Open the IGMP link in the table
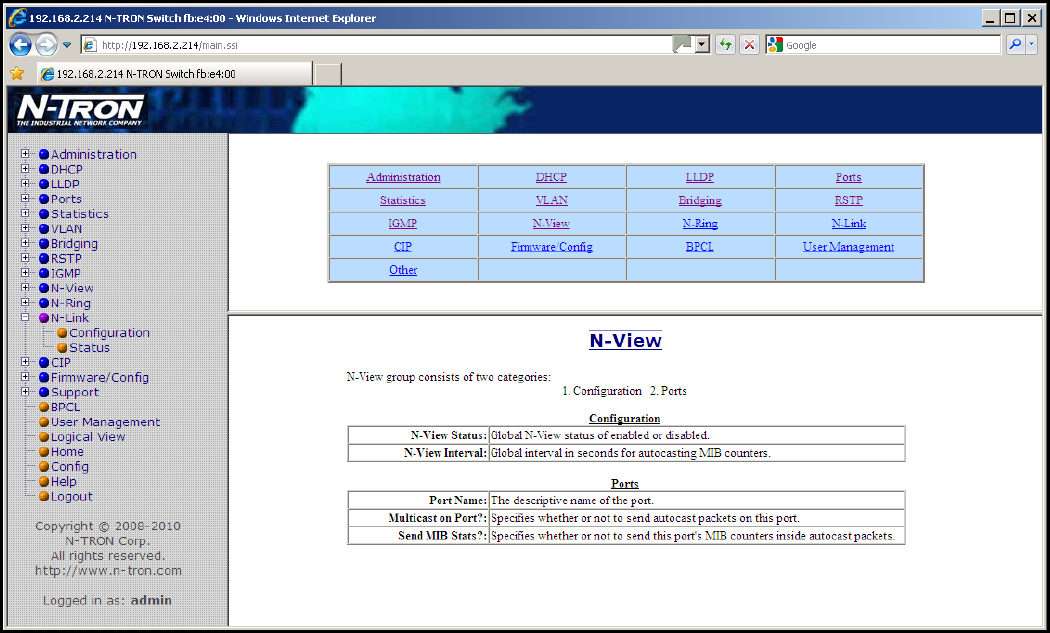This screenshot has height=633, width=1050. click(402, 223)
